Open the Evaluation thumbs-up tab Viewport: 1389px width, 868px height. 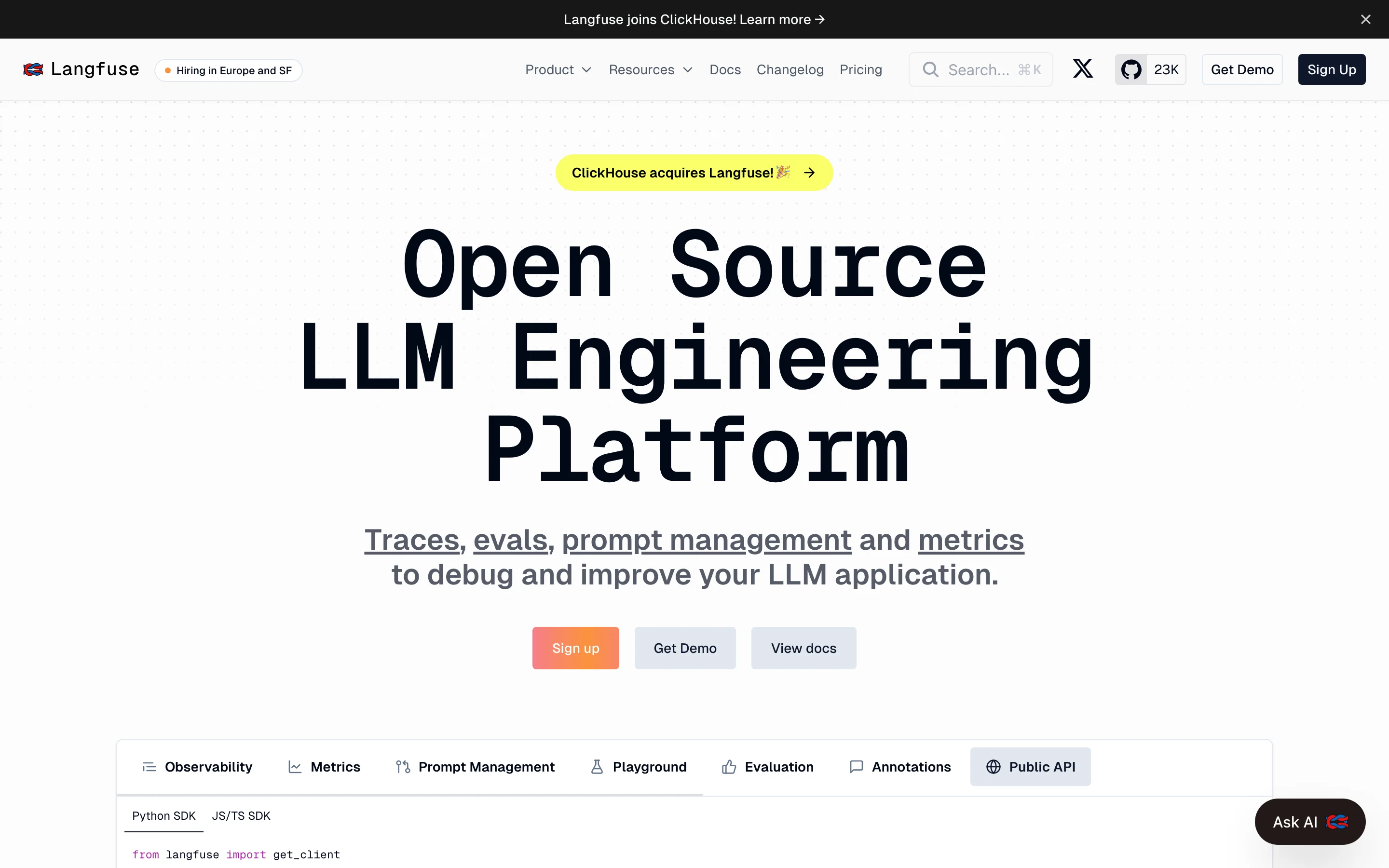[767, 766]
